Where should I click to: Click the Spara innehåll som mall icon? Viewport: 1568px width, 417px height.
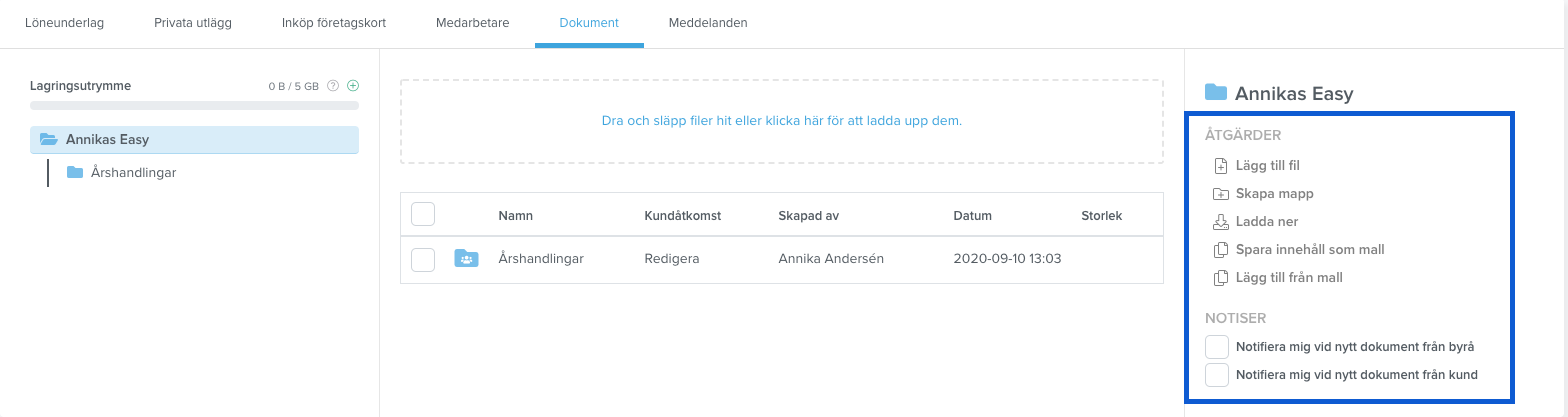(1220, 250)
